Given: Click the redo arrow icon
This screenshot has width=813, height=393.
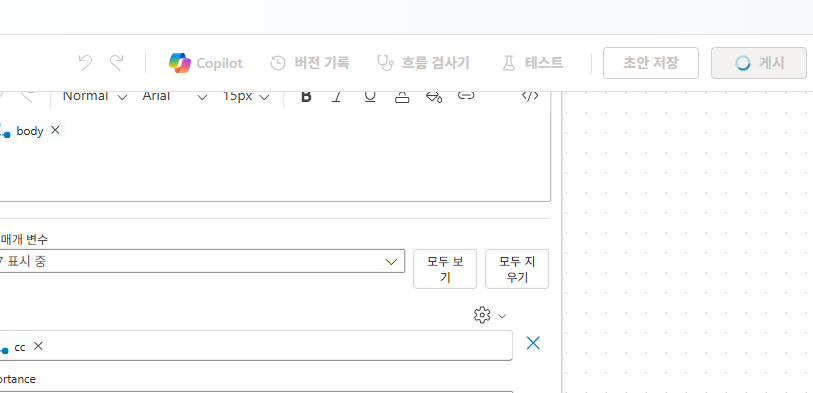Looking at the screenshot, I should click(x=117, y=63).
